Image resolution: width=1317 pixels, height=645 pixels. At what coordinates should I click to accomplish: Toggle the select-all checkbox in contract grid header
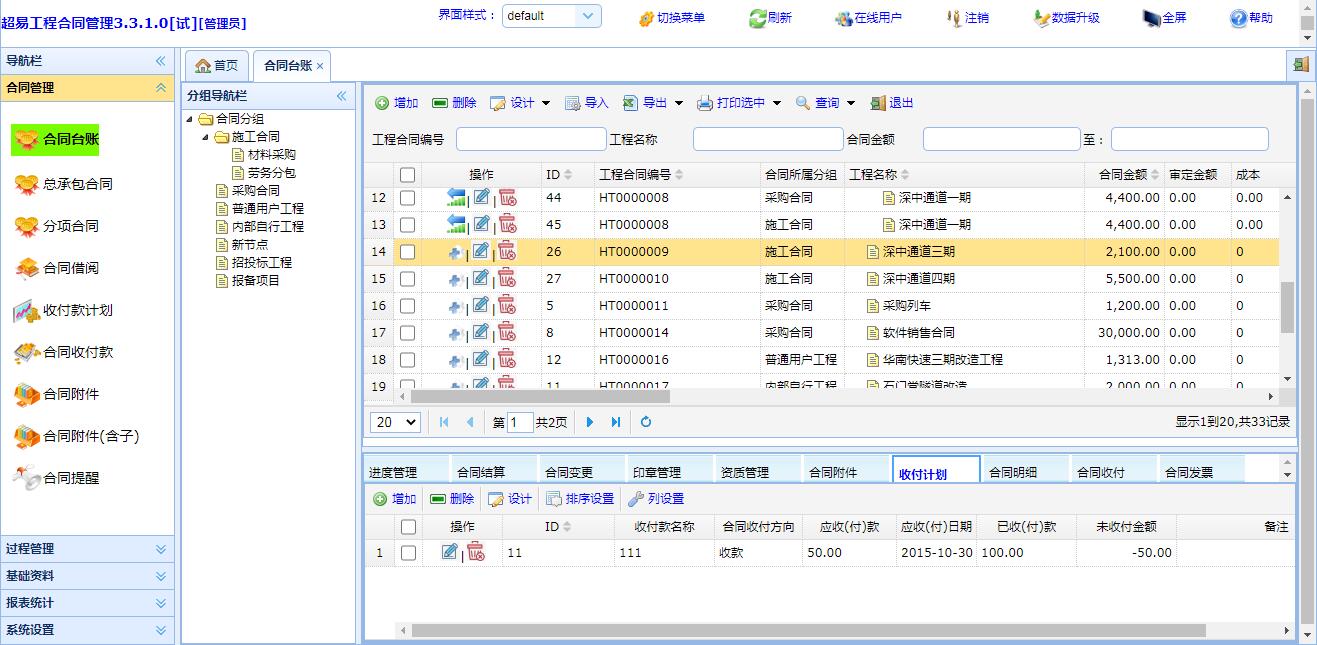407,175
